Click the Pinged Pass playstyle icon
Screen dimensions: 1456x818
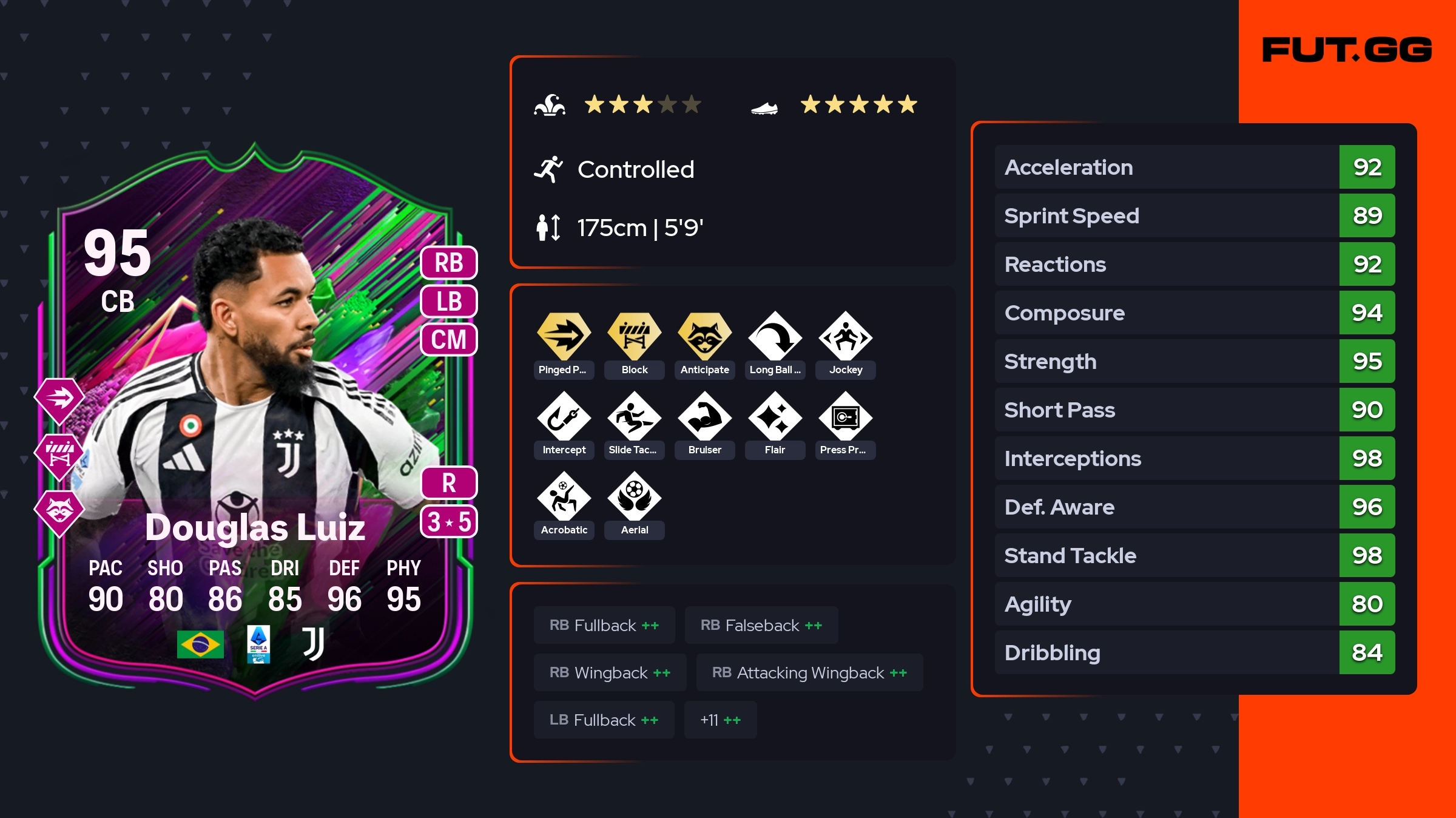(564, 336)
